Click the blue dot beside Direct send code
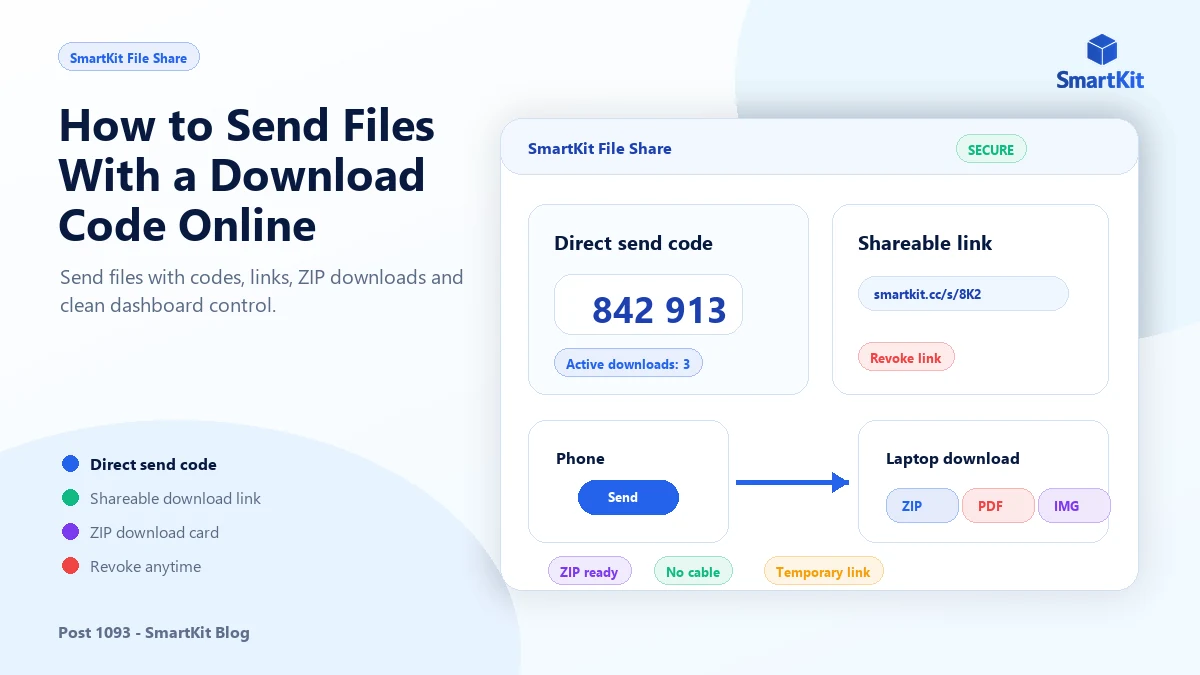Image resolution: width=1200 pixels, height=675 pixels. click(70, 464)
